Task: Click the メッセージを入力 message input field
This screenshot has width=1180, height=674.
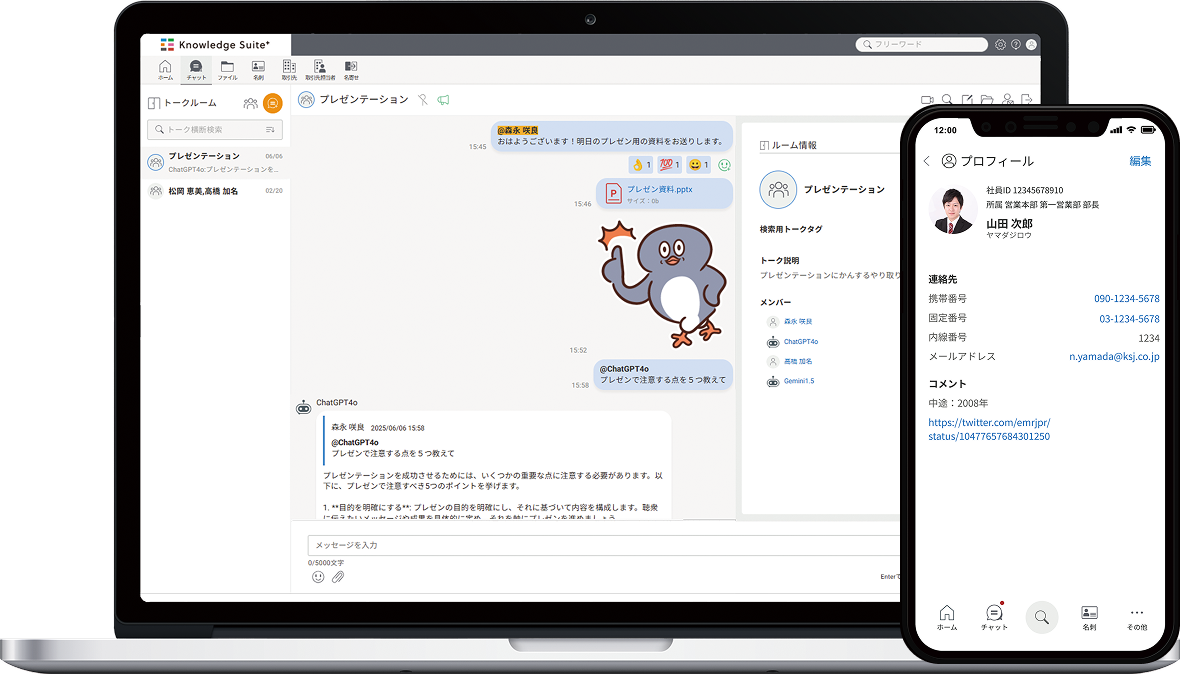Action: [x=600, y=545]
